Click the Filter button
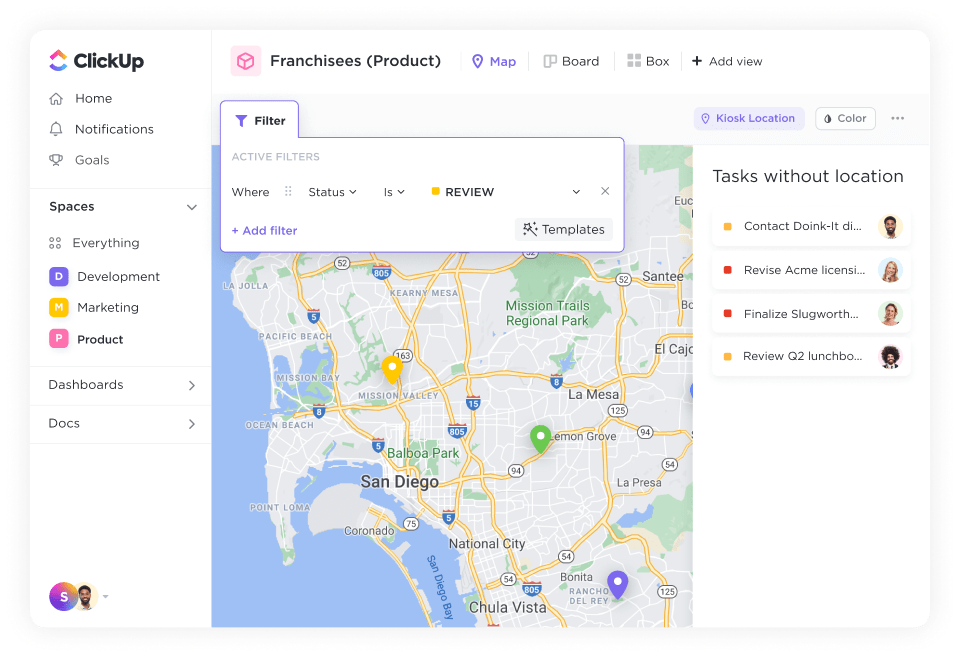The width and height of the screenshot is (960, 658). click(x=260, y=121)
